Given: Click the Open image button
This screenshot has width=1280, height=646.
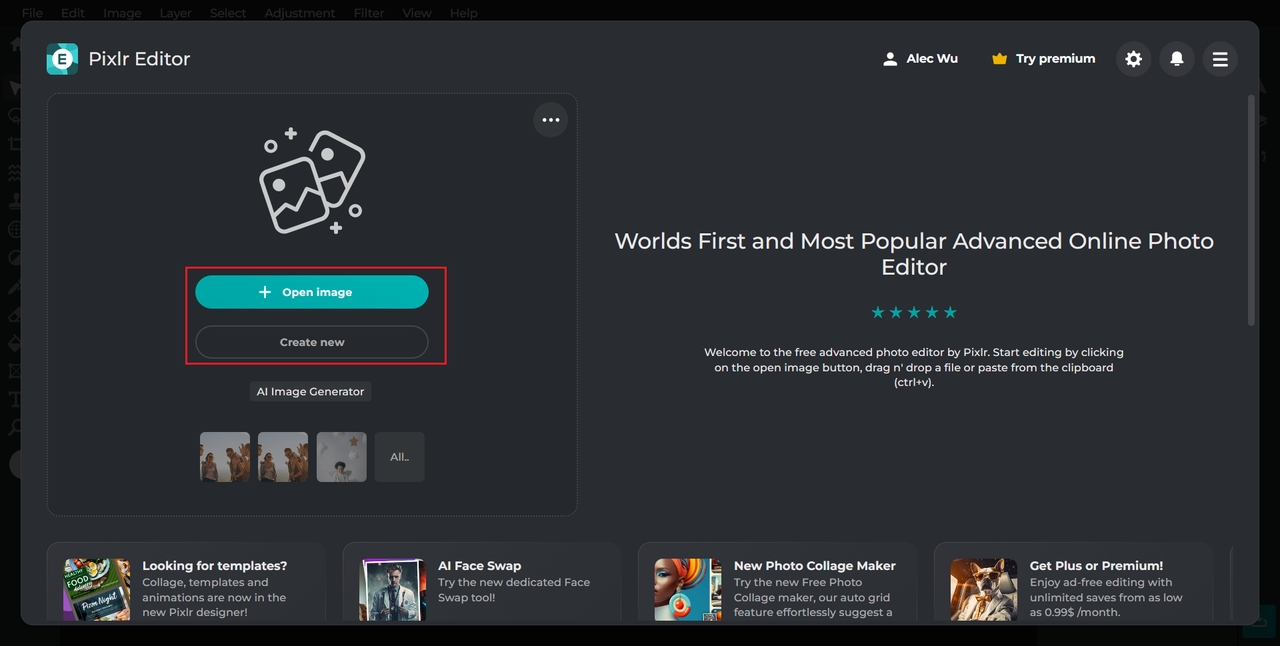Looking at the screenshot, I should [312, 292].
